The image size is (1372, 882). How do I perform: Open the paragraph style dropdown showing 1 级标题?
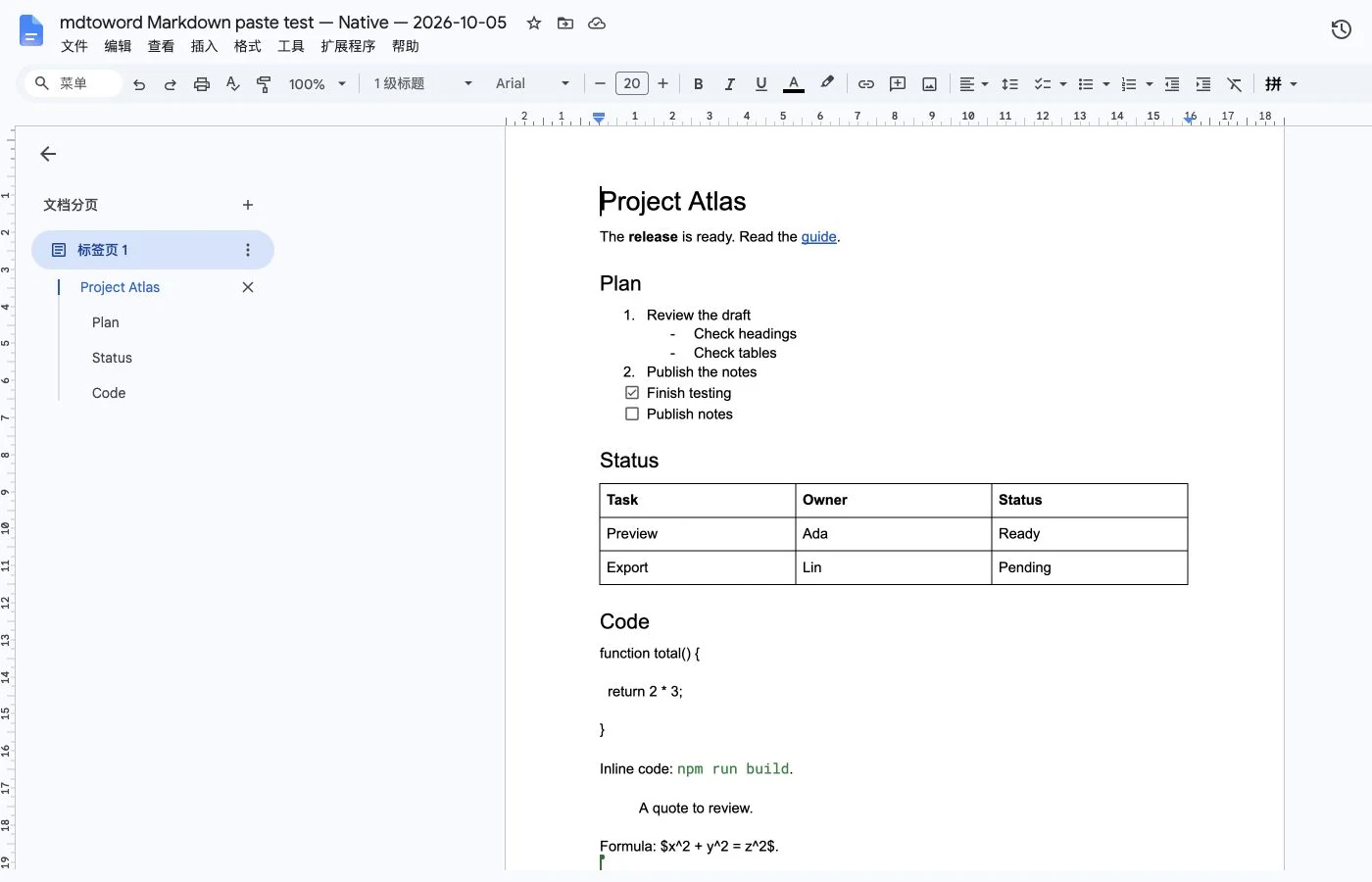click(423, 84)
